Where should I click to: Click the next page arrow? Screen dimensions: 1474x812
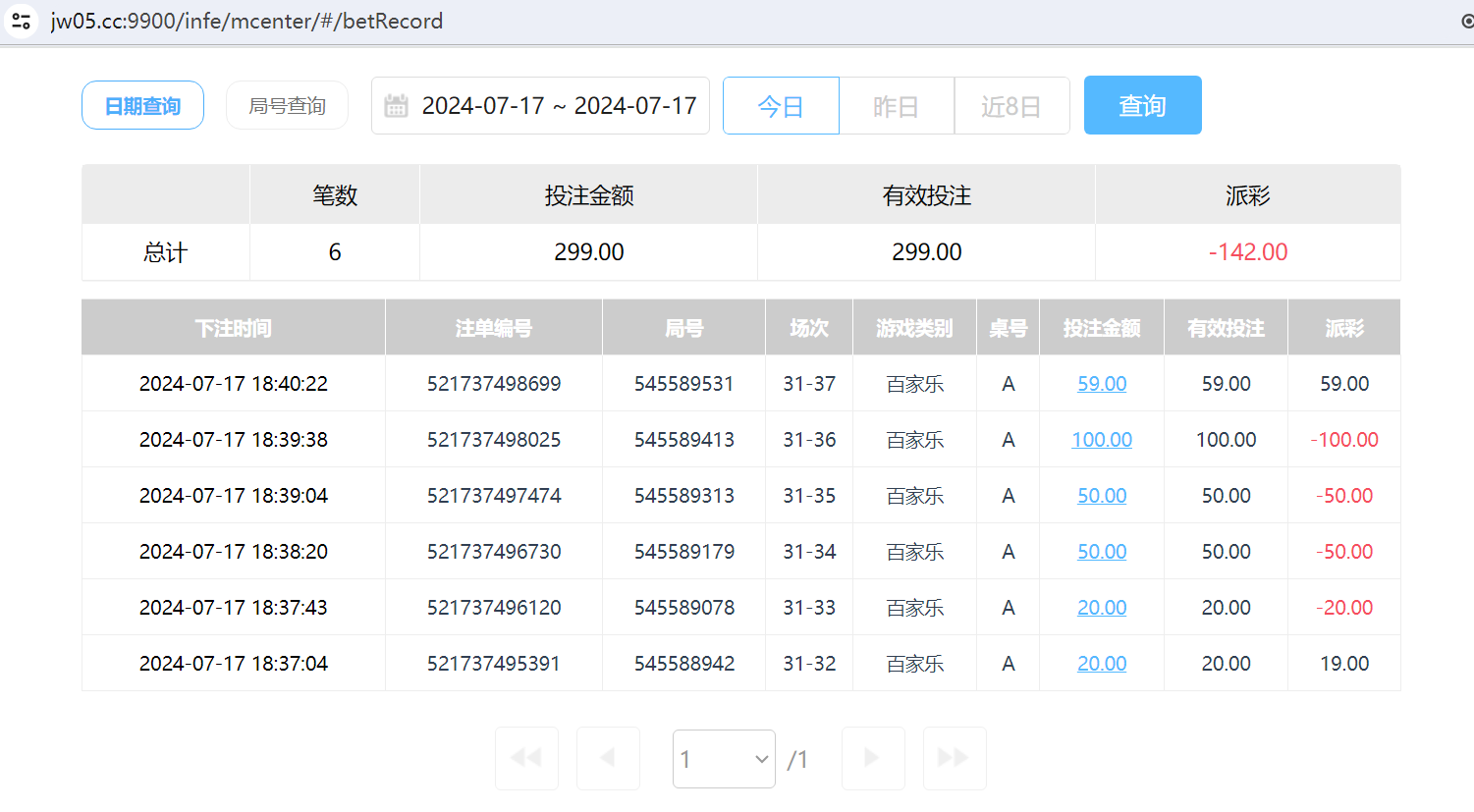[873, 758]
